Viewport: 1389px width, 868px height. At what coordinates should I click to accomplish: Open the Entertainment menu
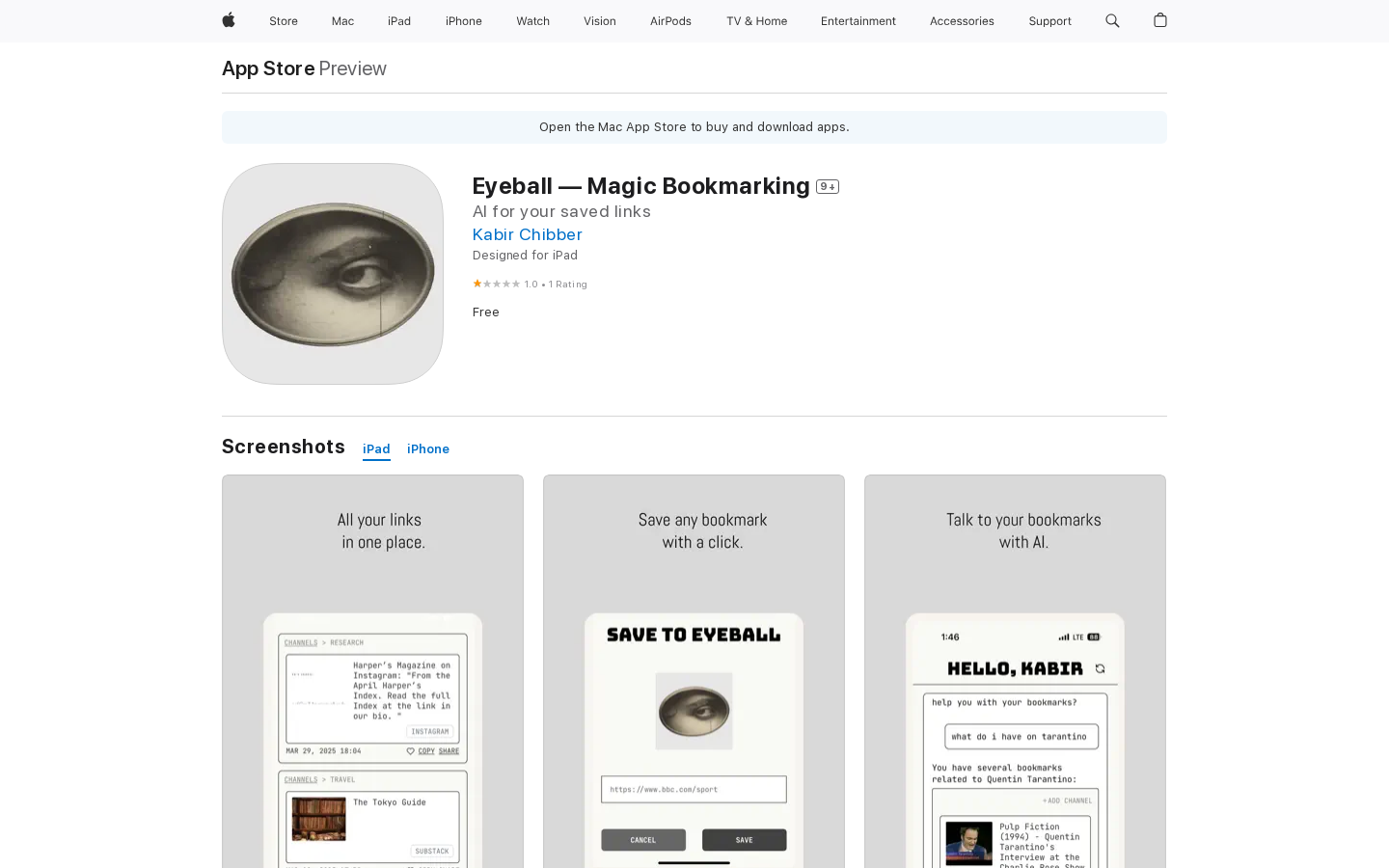(x=858, y=21)
